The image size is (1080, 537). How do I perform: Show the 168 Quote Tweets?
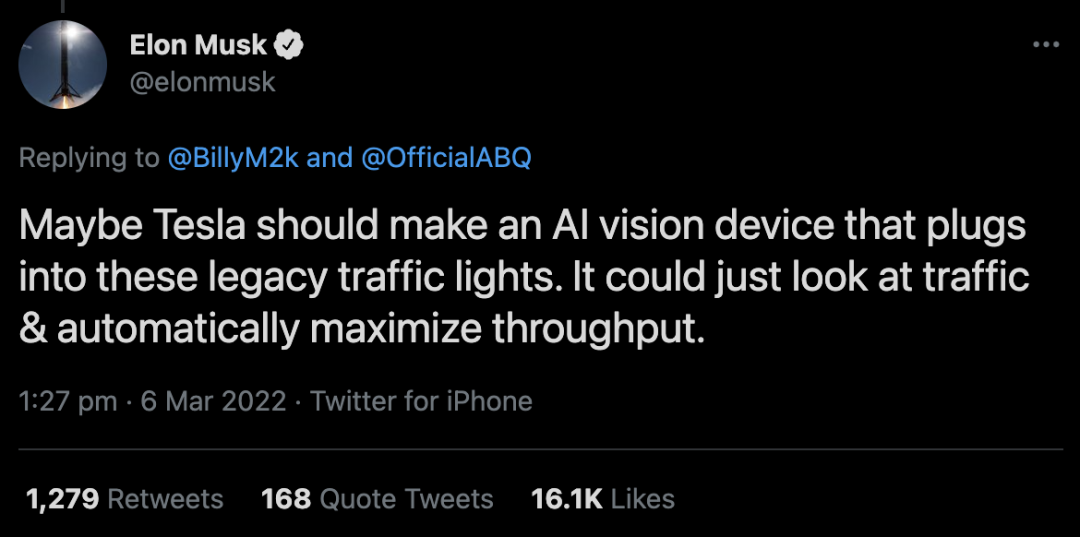[x=377, y=499]
